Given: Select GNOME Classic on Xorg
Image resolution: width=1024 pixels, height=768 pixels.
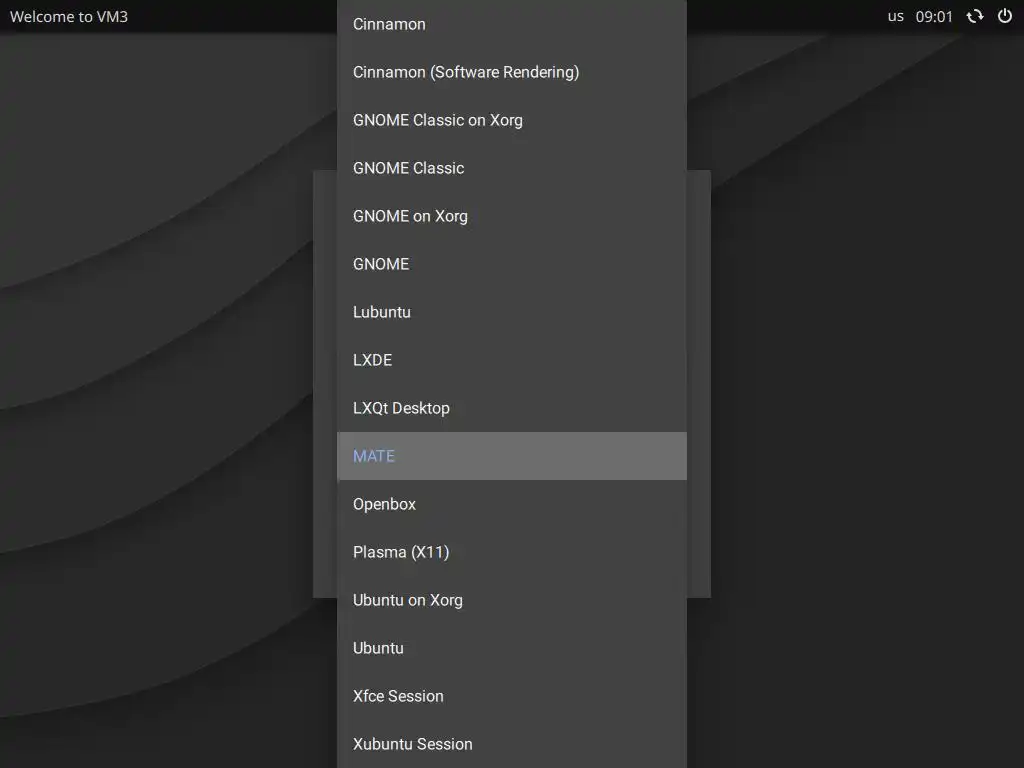Looking at the screenshot, I should pos(511,120).
